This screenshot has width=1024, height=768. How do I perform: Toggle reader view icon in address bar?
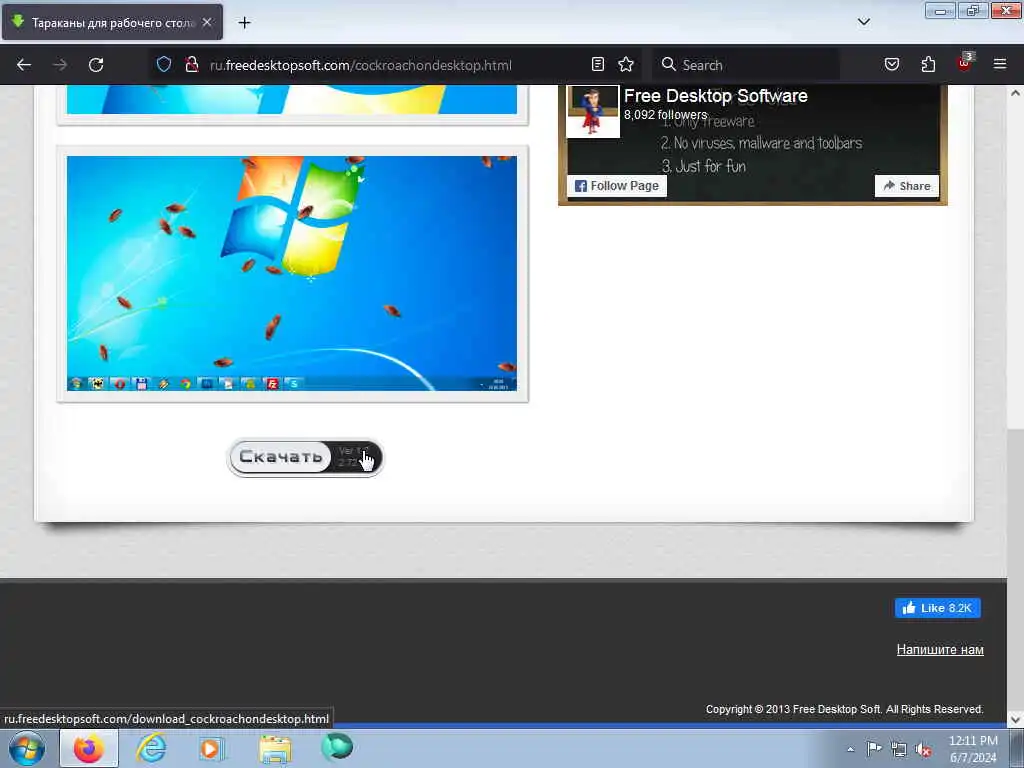tap(598, 64)
